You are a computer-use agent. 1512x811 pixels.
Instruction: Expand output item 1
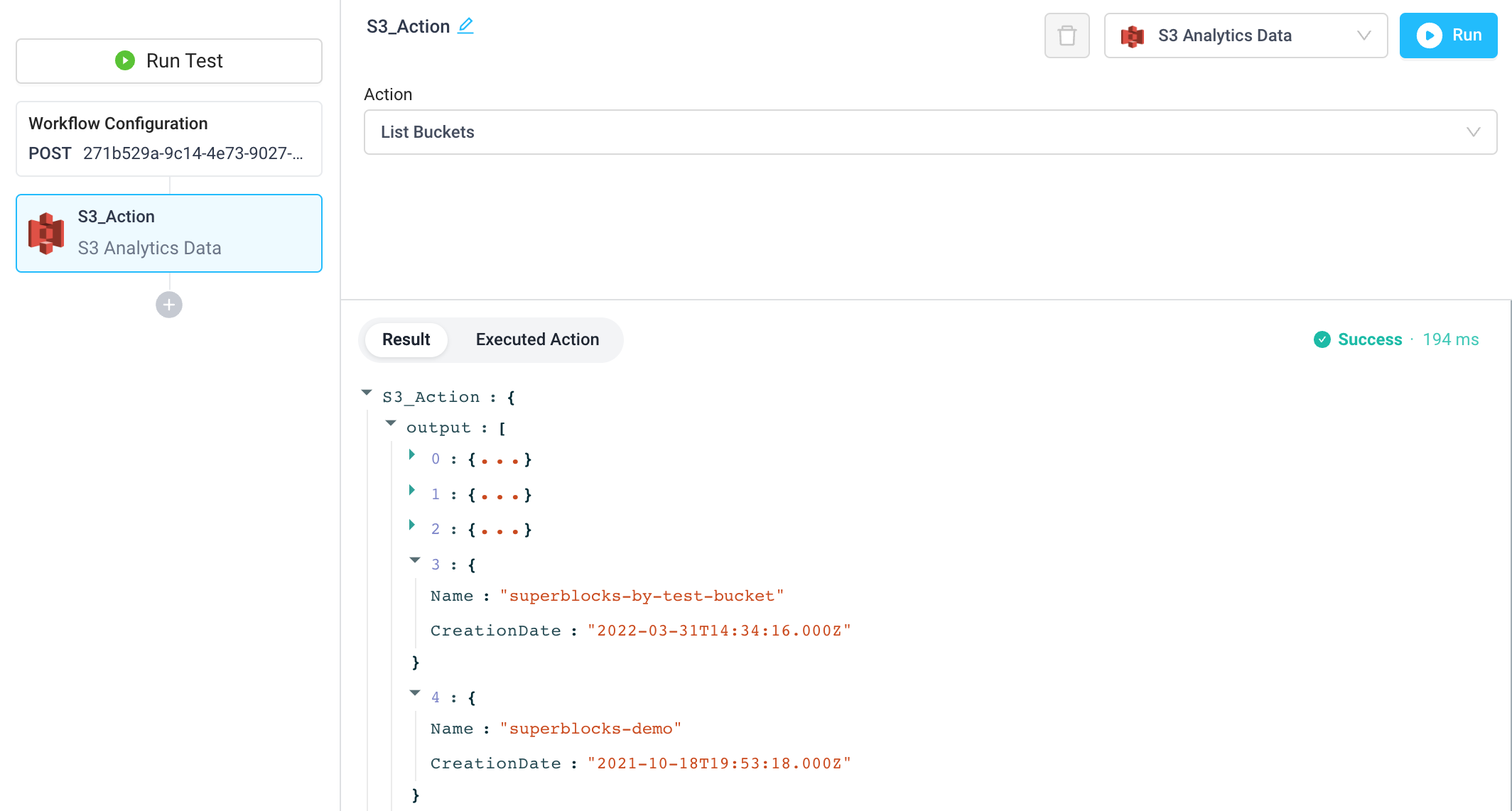412,490
